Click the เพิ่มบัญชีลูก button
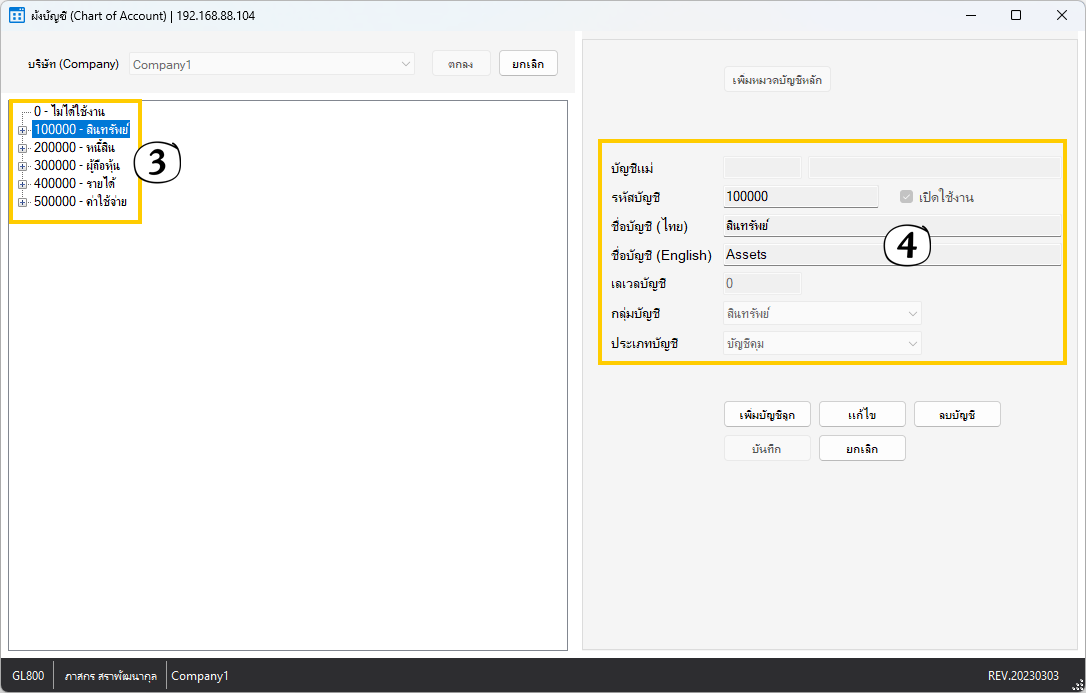Screen dimensions: 1086x693 coord(767,414)
